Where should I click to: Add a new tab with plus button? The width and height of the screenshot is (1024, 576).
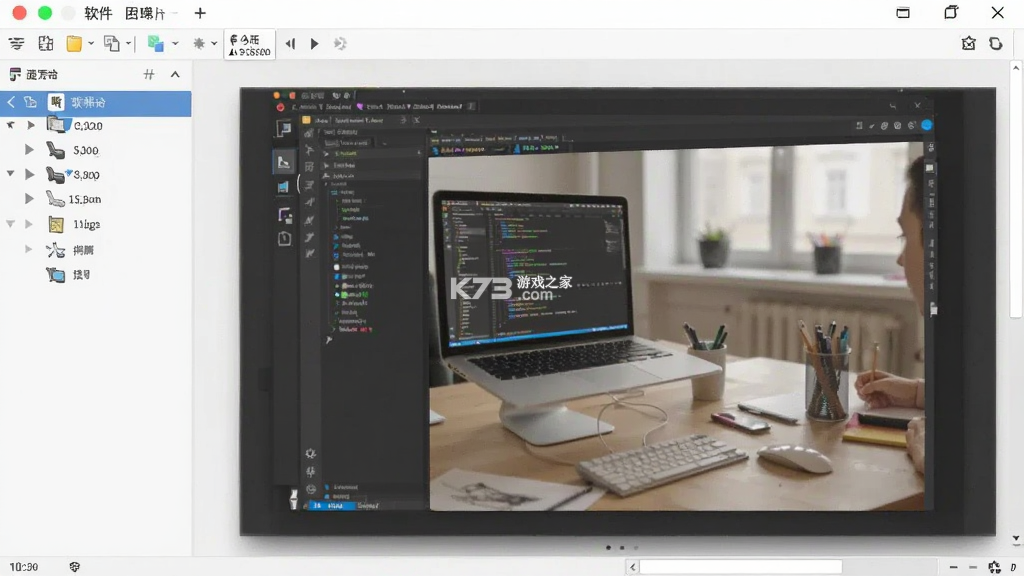[x=200, y=13]
